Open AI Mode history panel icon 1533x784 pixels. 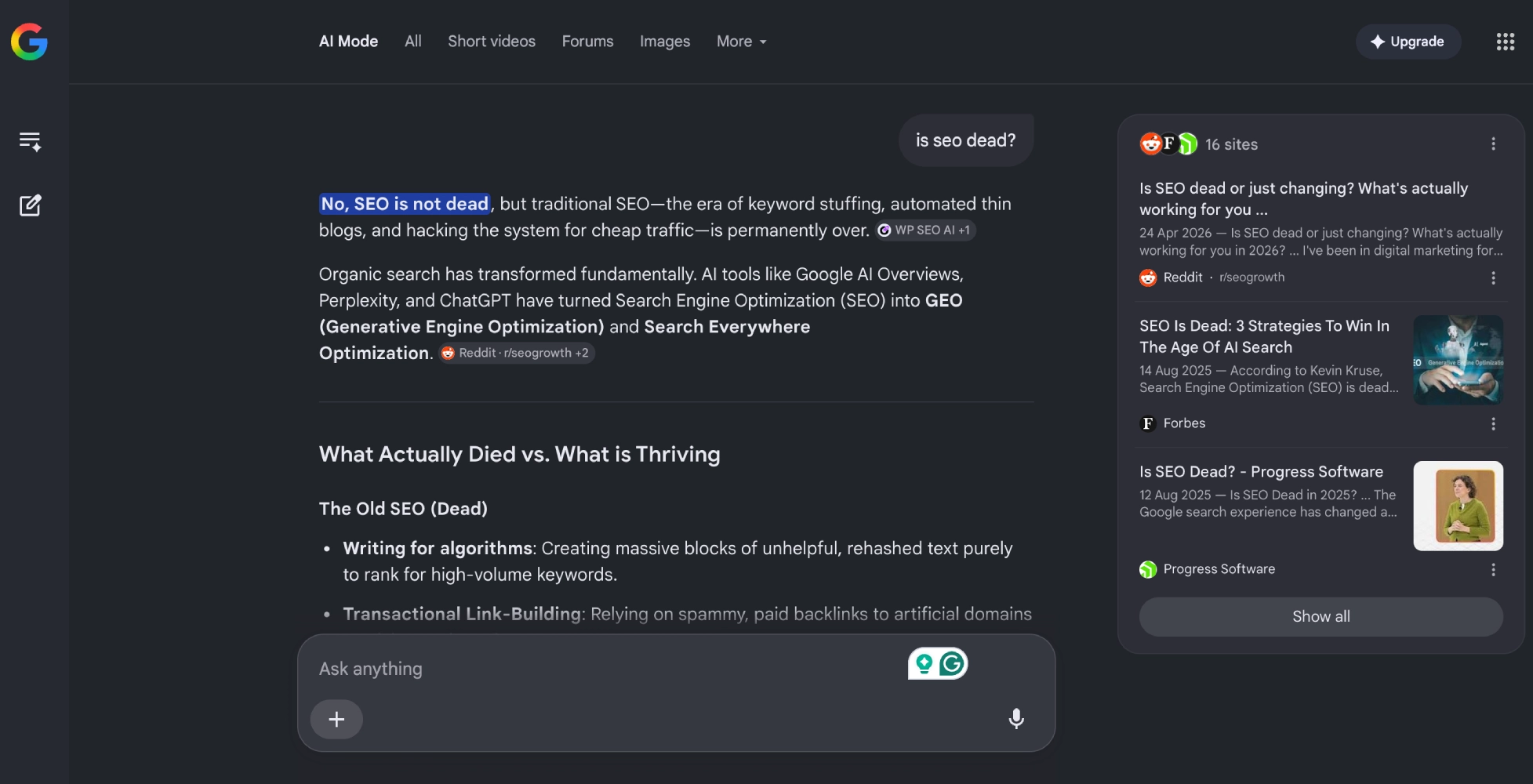pos(30,141)
